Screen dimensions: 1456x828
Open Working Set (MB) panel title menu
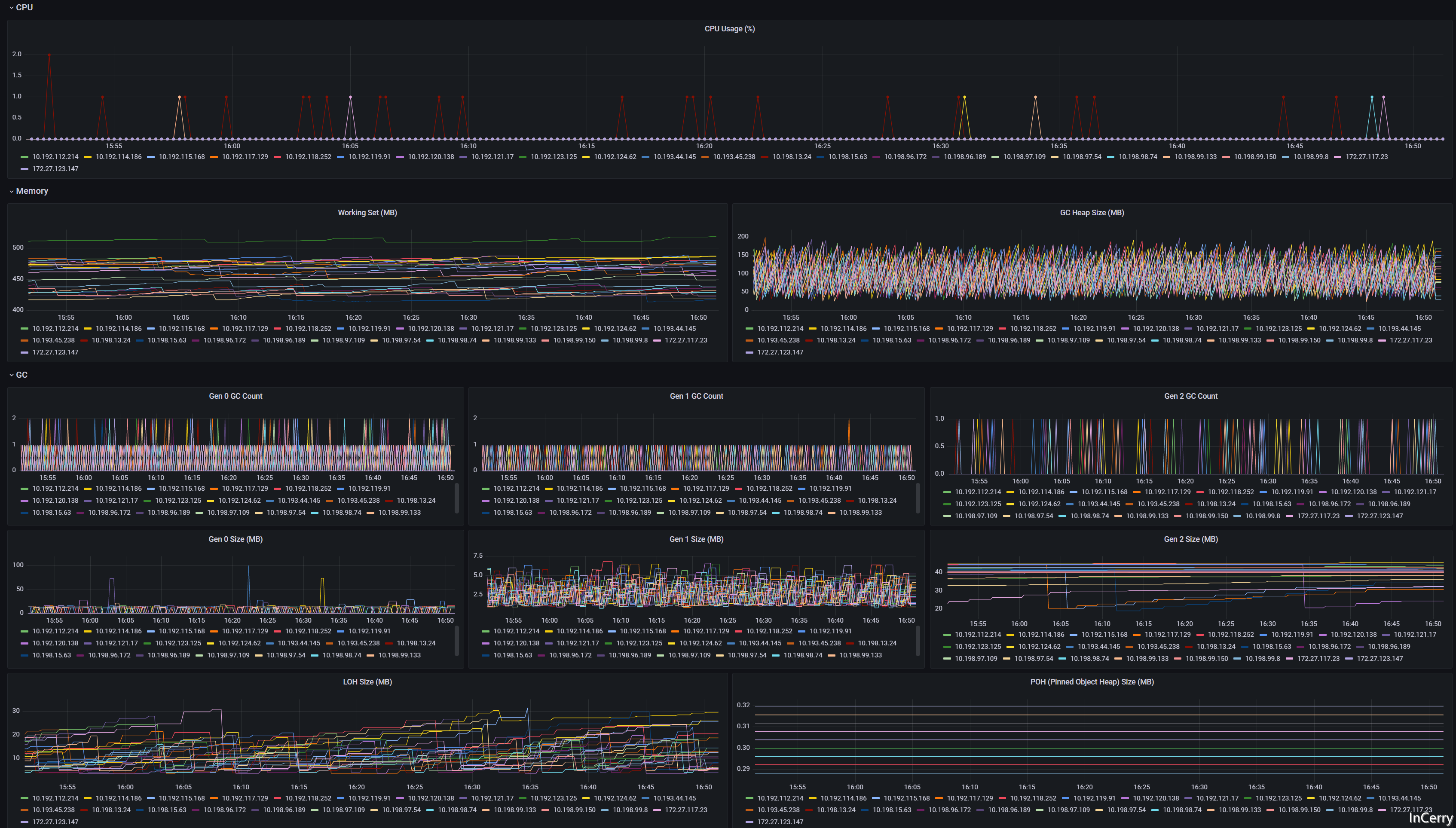pyautogui.click(x=367, y=213)
